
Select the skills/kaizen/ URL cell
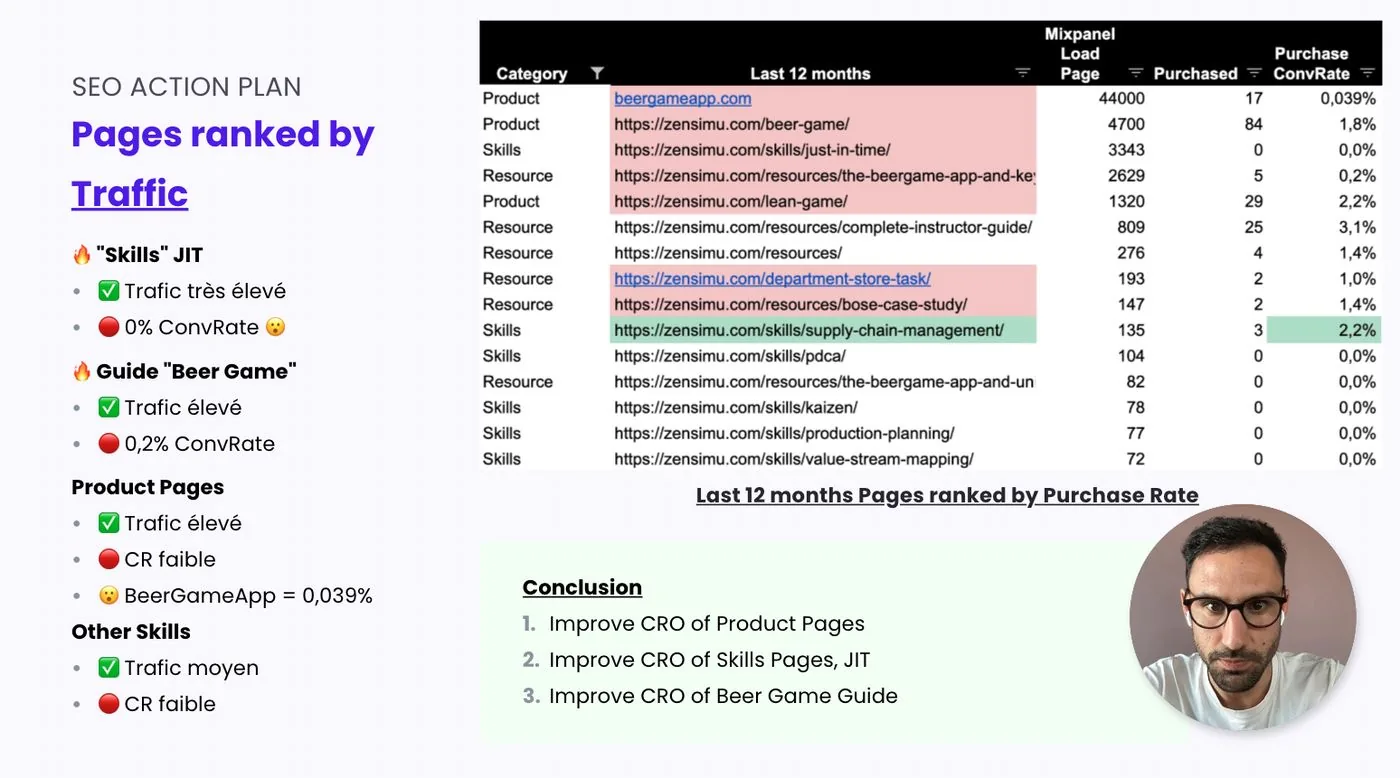(x=823, y=408)
